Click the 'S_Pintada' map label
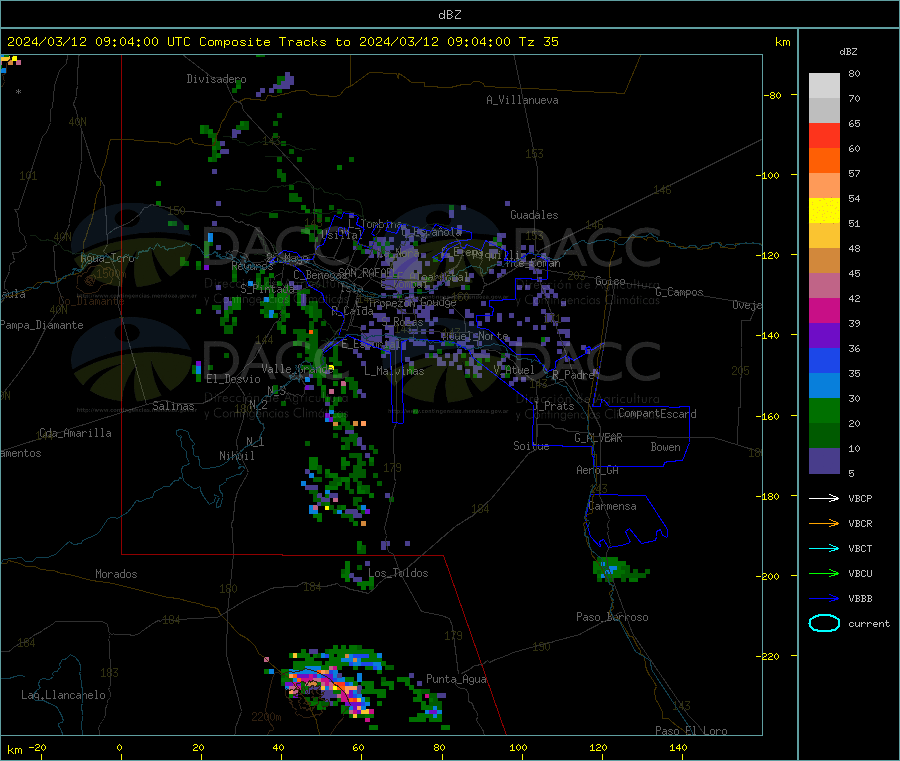Image resolution: width=900 pixels, height=761 pixels. pyautogui.click(x=267, y=288)
